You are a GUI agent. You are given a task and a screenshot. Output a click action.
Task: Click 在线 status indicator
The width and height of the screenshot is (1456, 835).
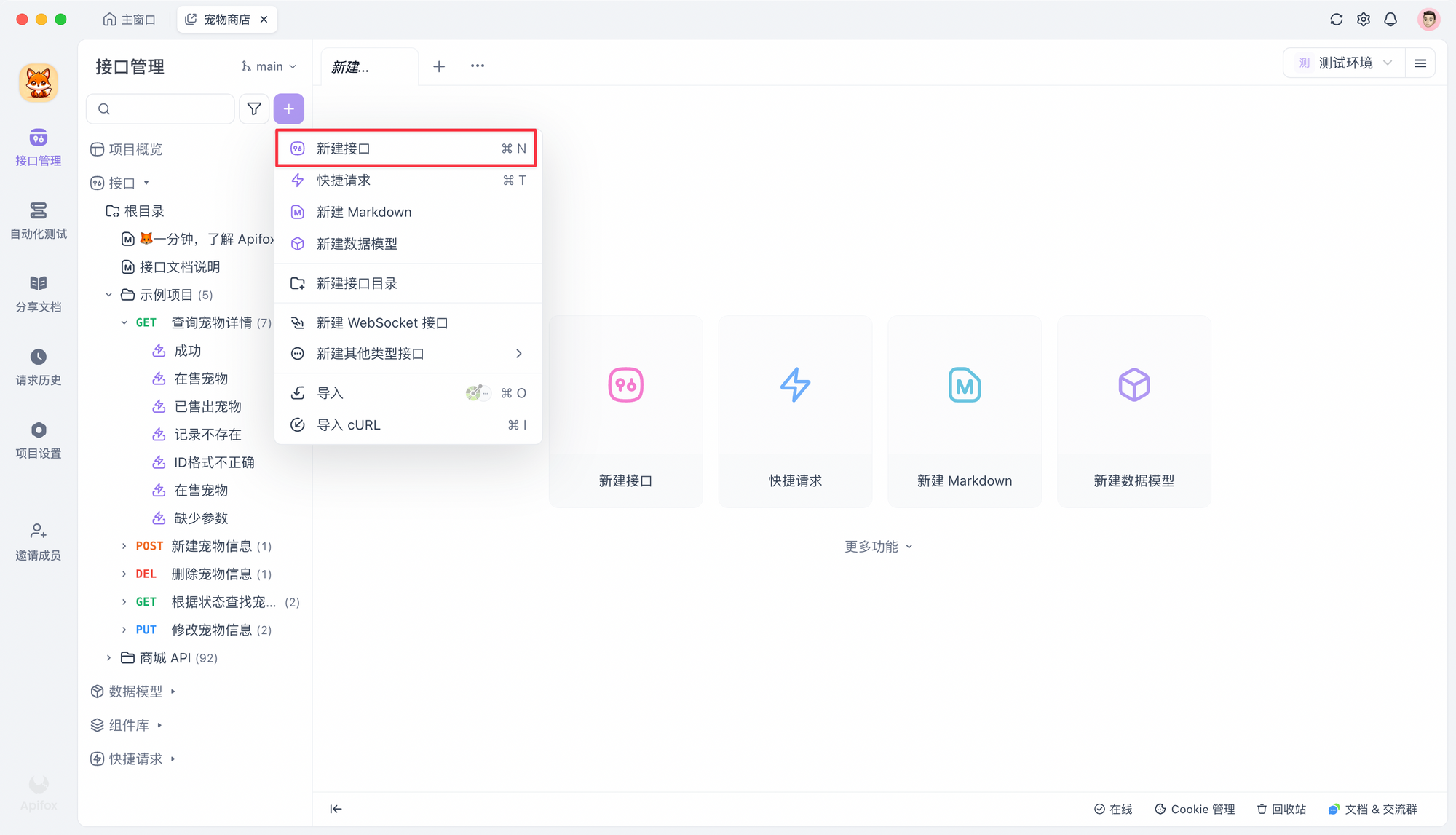1113,809
